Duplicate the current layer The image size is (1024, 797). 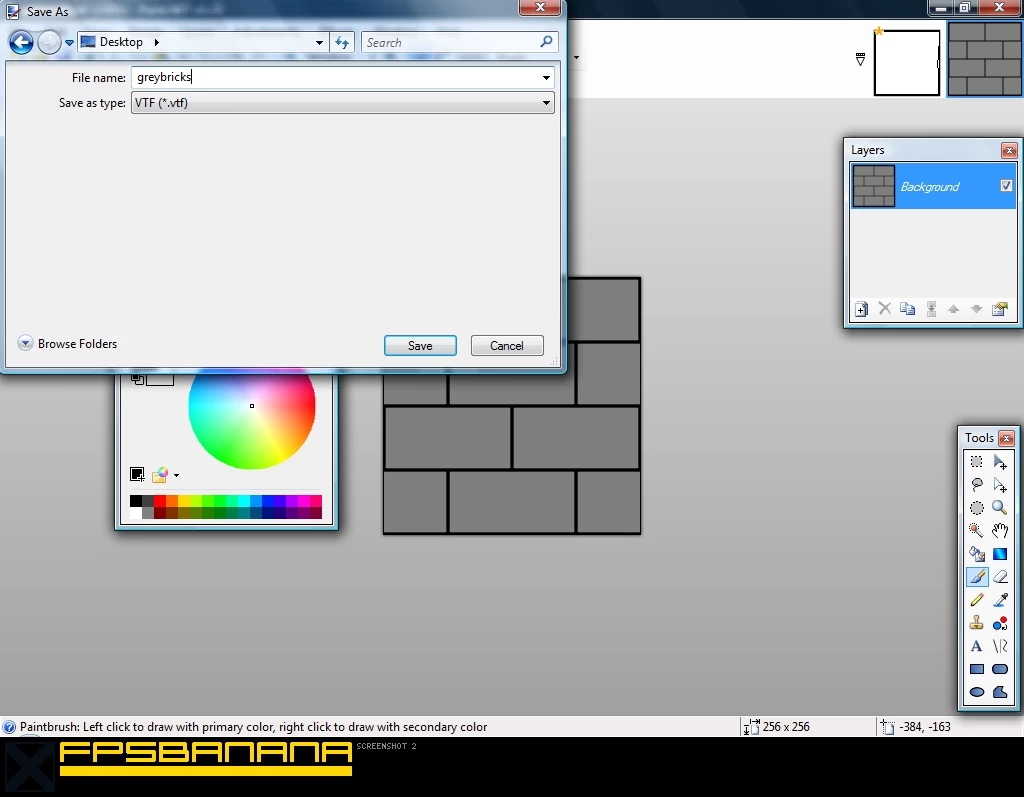(x=908, y=309)
